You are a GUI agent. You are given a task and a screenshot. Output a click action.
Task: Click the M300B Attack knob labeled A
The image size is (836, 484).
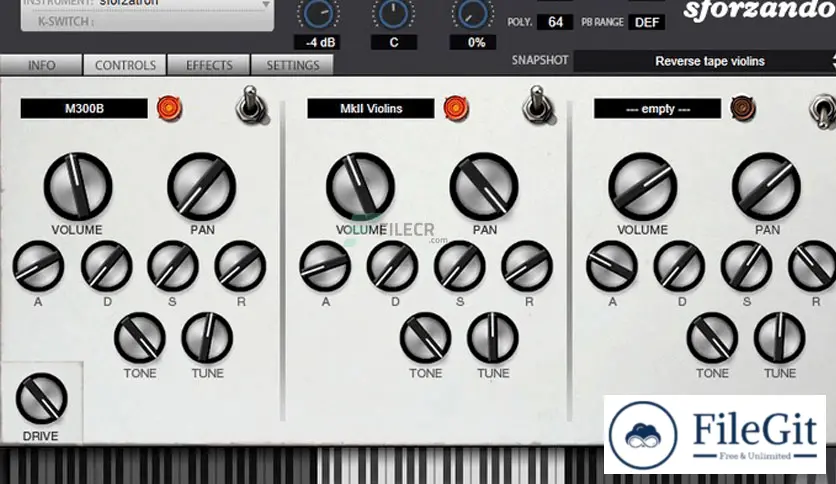38,266
